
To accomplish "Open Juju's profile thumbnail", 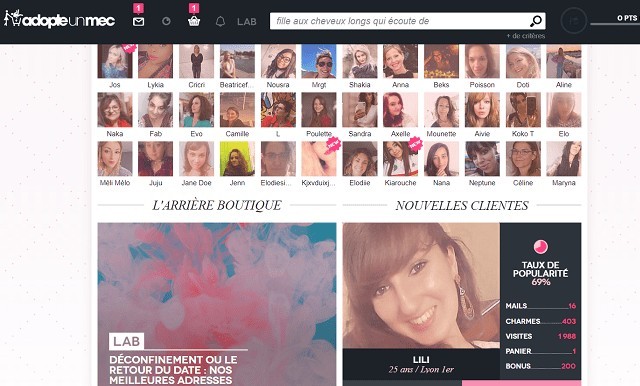I will coord(156,159).
